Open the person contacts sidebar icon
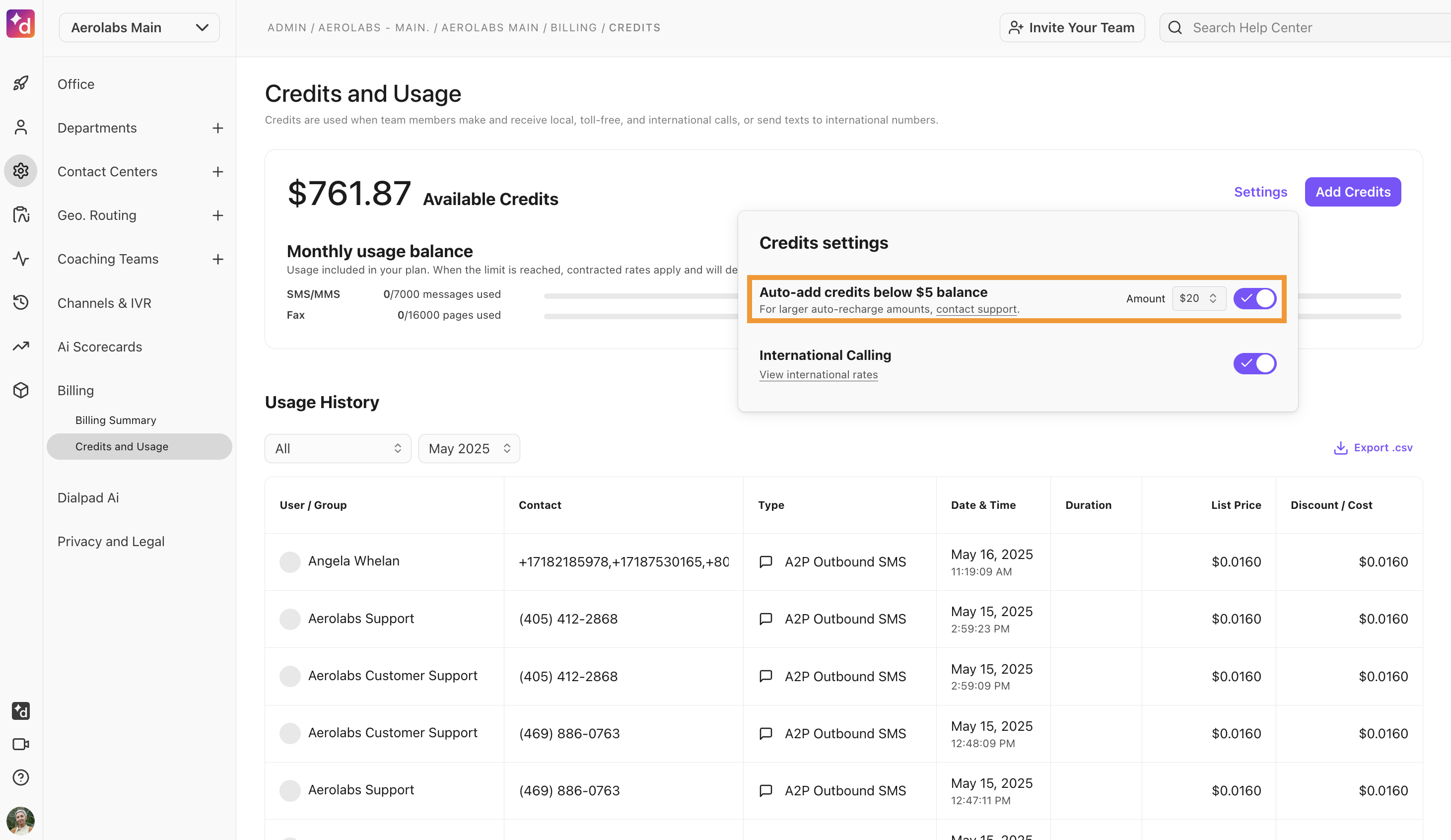Screen dimensions: 1451x840 point(21,127)
